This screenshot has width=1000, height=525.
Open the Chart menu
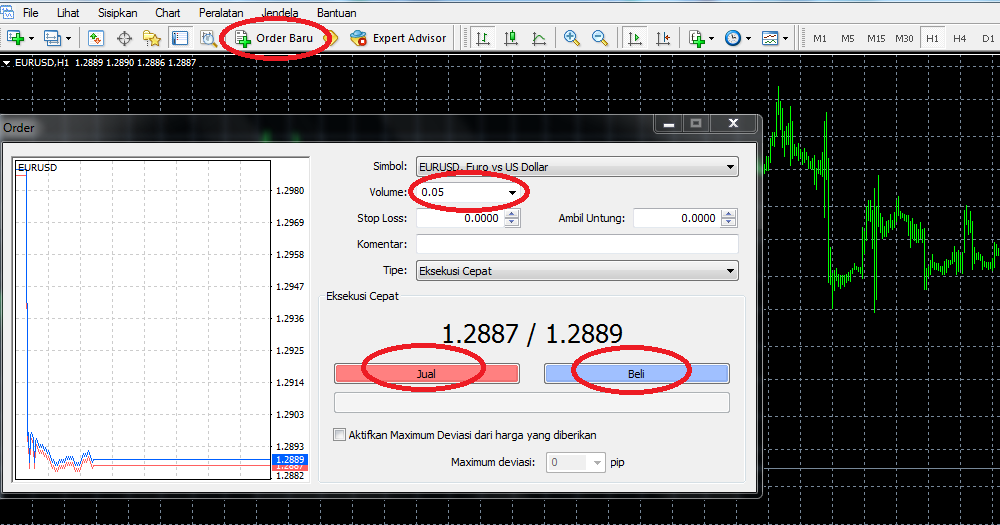168,13
